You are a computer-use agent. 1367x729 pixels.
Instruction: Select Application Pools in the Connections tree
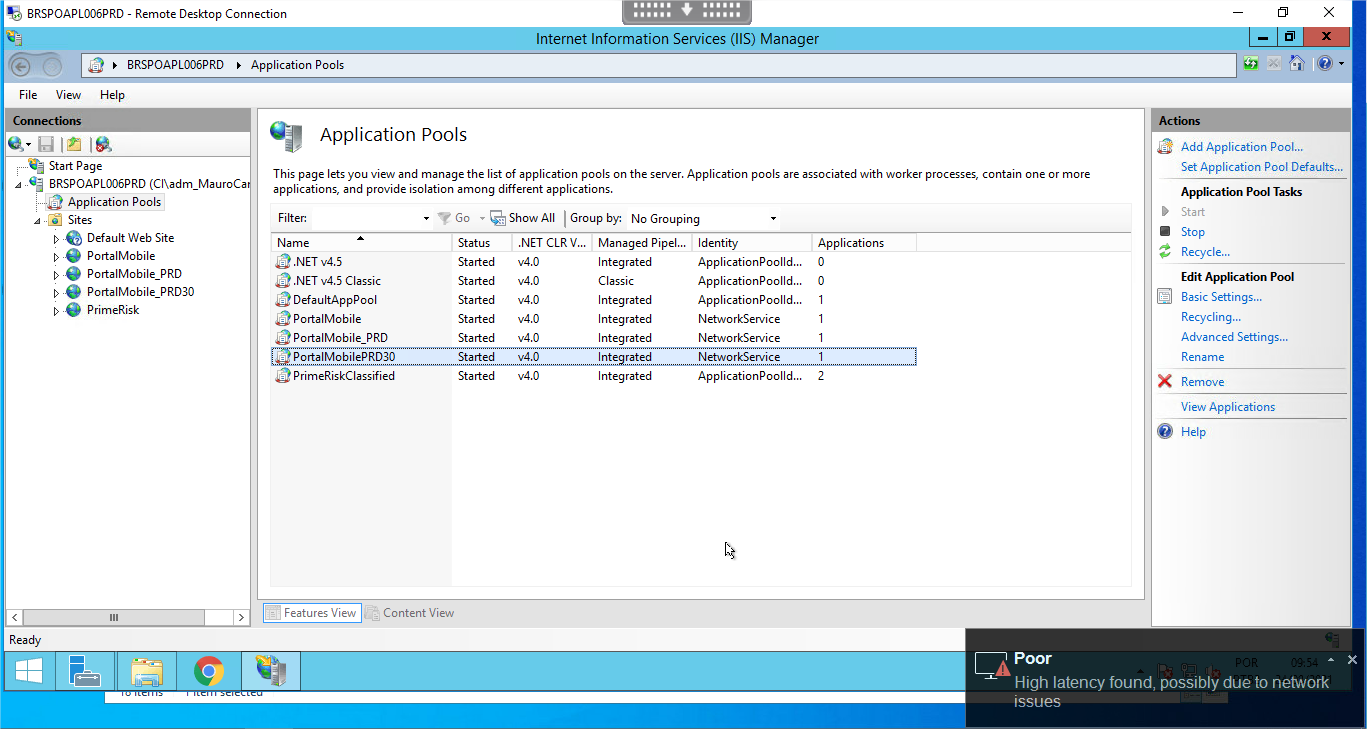pos(114,202)
